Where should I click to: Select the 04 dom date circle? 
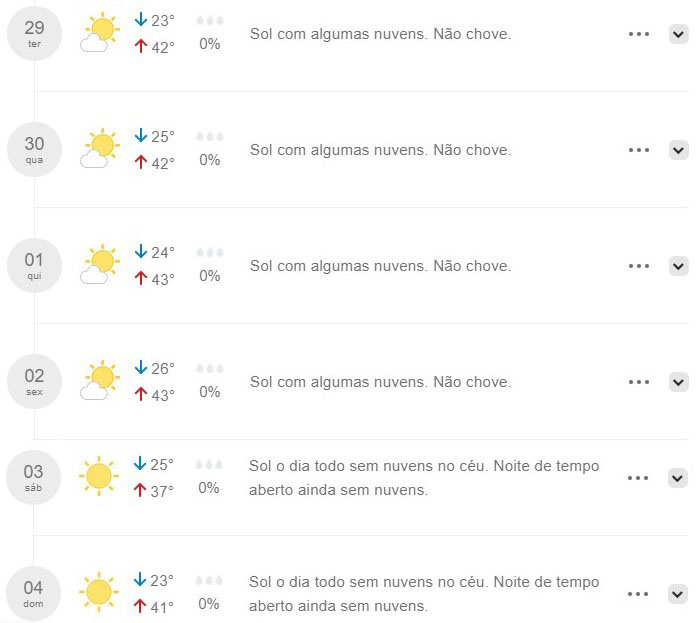pos(33,594)
